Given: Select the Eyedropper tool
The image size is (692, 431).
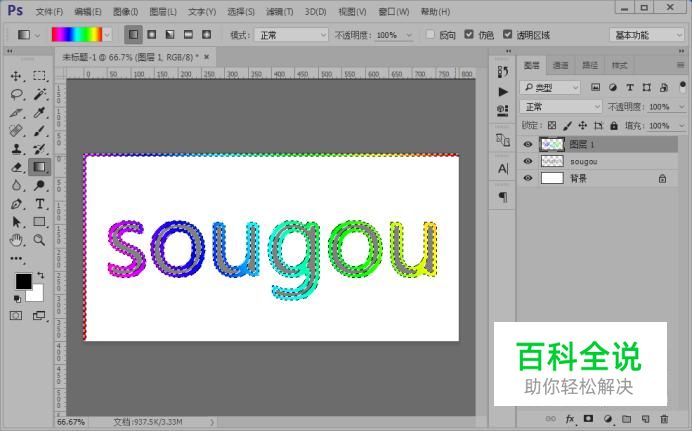Looking at the screenshot, I should point(39,112).
